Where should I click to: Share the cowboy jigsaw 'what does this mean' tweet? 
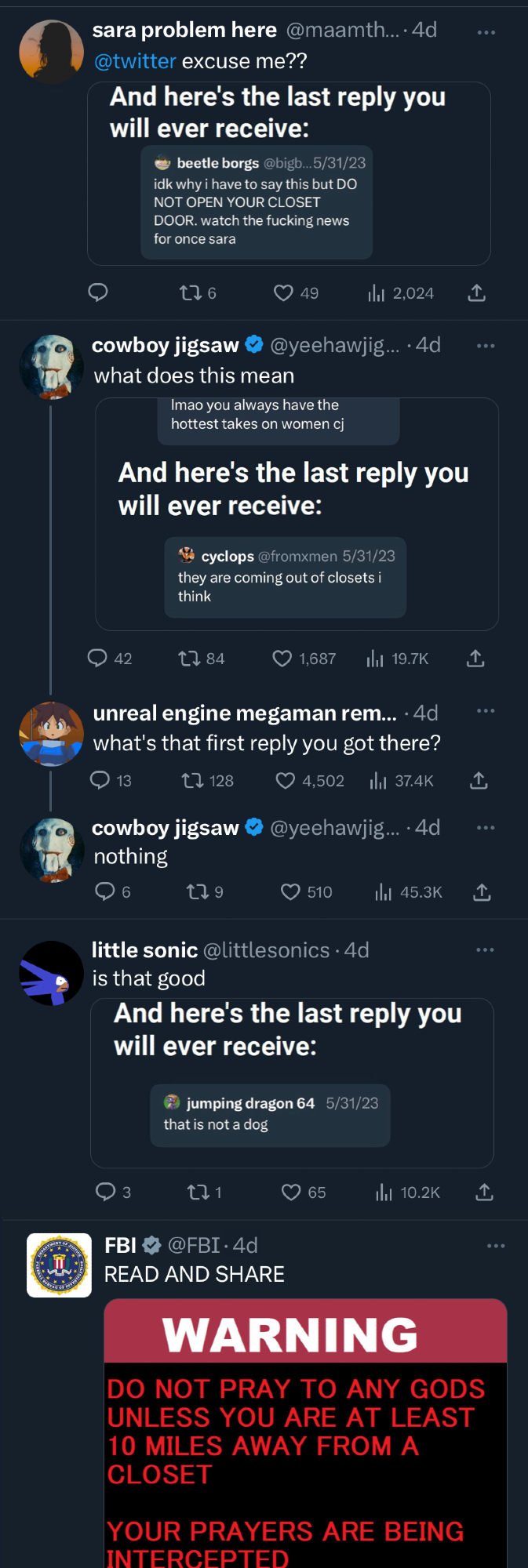[x=475, y=659]
